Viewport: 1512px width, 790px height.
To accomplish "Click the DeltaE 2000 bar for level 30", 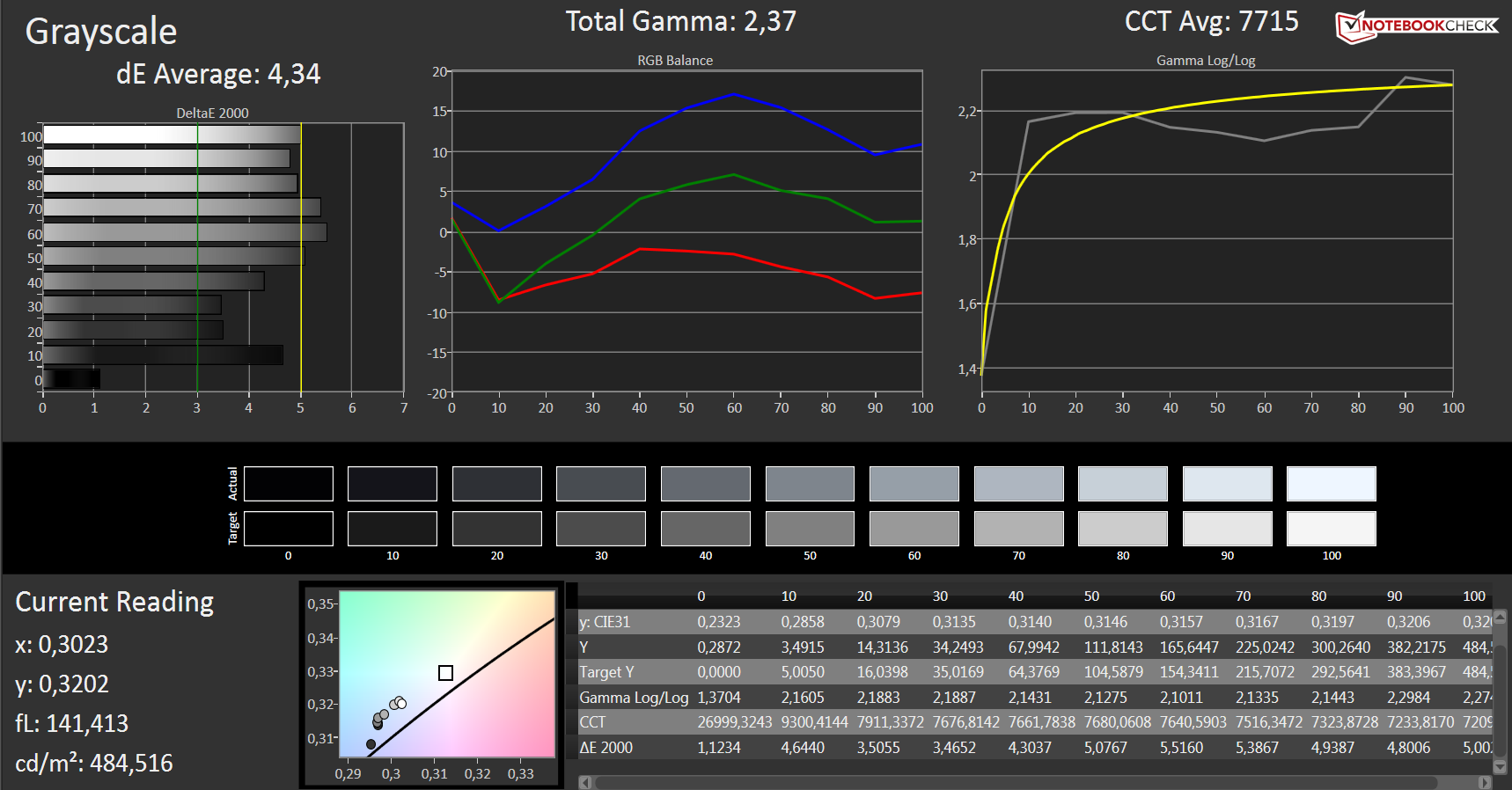I will pyautogui.click(x=132, y=305).
